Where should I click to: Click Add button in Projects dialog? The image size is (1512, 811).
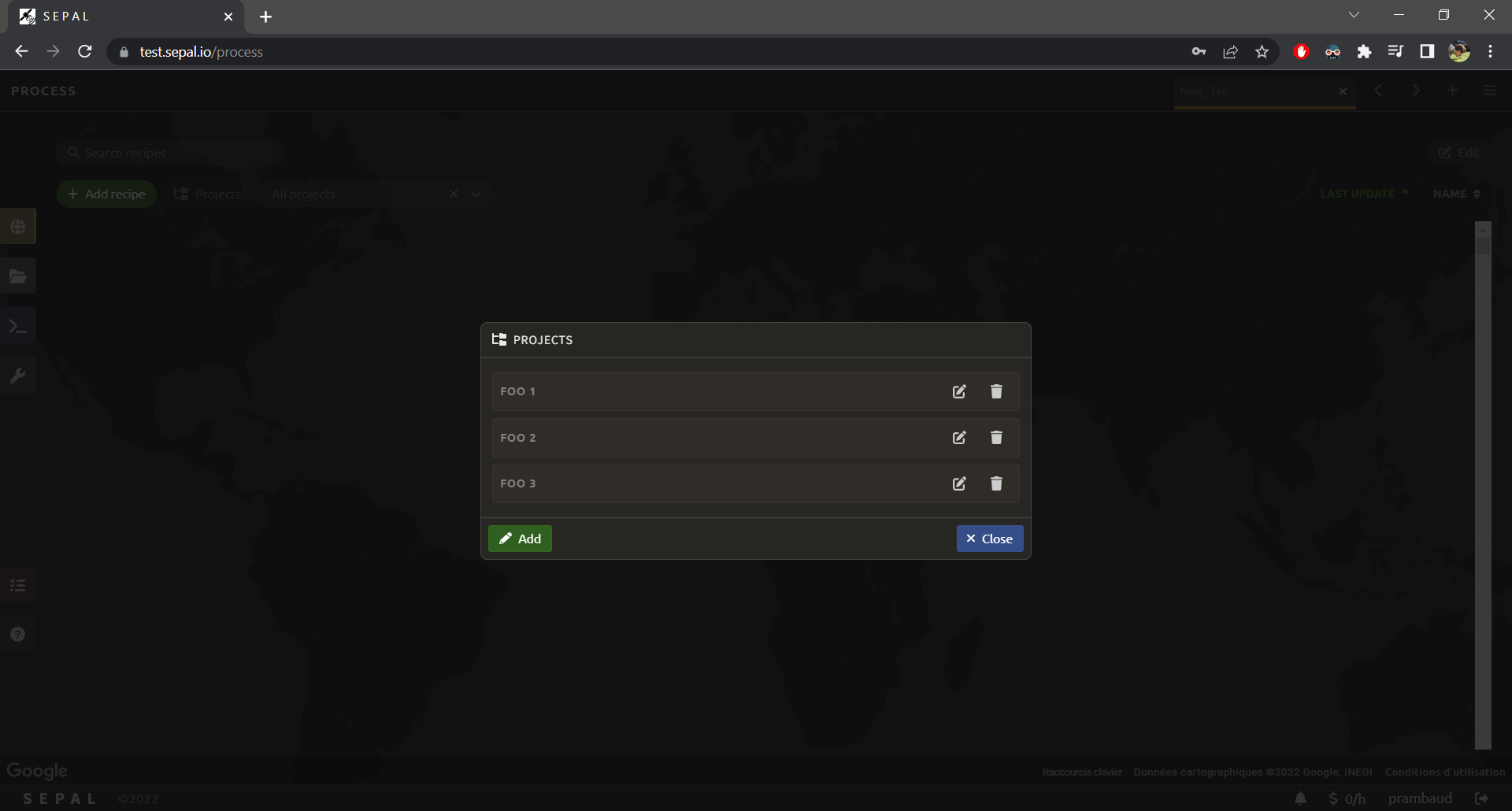pos(520,539)
